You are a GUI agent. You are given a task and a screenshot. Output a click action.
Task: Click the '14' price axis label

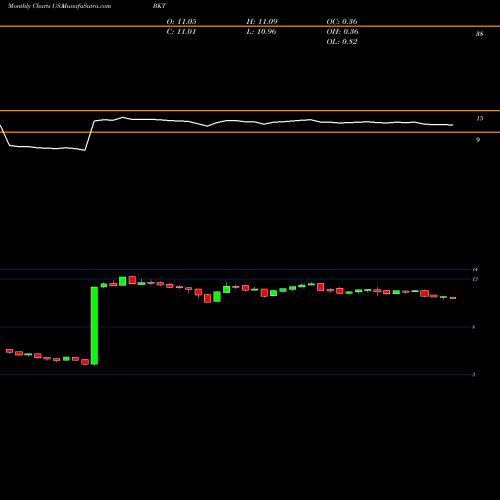(475, 269)
